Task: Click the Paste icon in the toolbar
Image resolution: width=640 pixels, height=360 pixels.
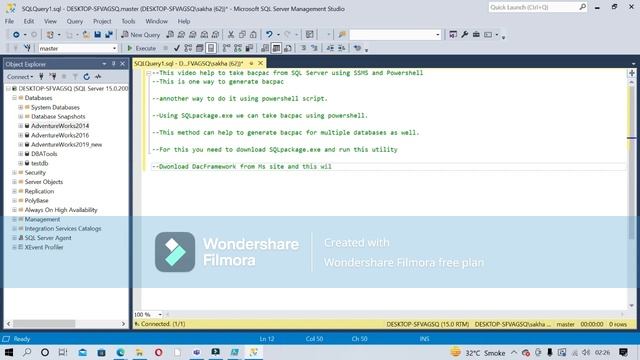Action: [253, 35]
